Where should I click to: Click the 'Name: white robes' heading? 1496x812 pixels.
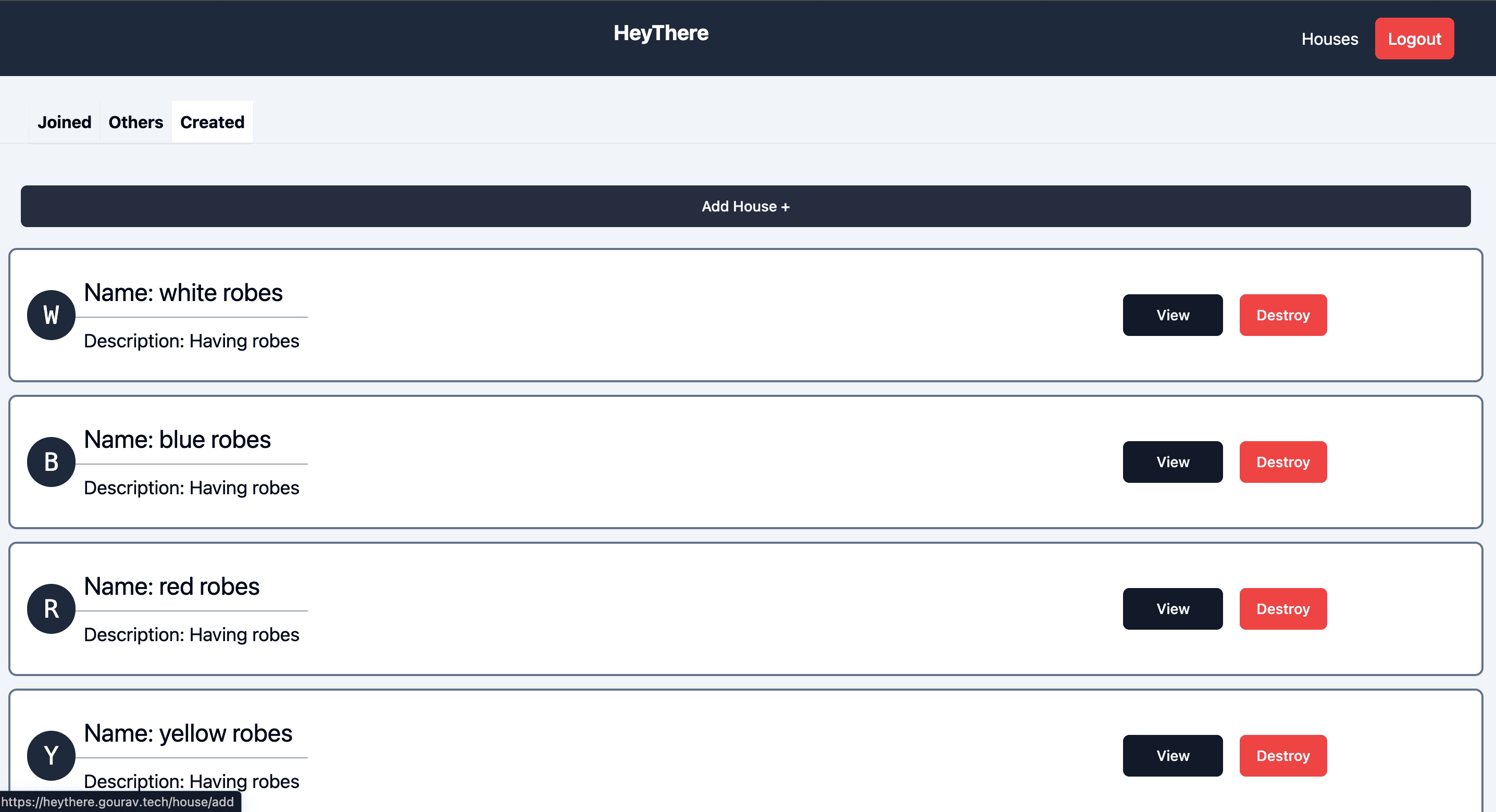[x=183, y=293]
